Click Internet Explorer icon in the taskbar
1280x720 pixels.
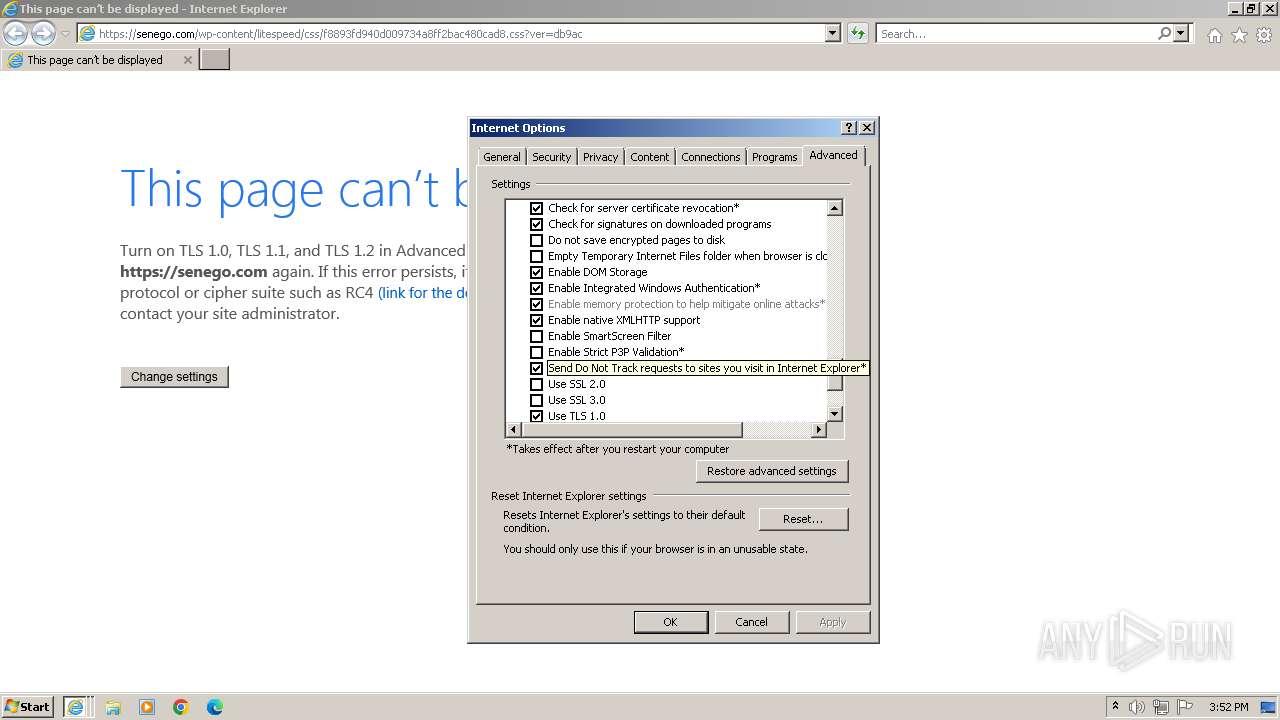[77, 706]
